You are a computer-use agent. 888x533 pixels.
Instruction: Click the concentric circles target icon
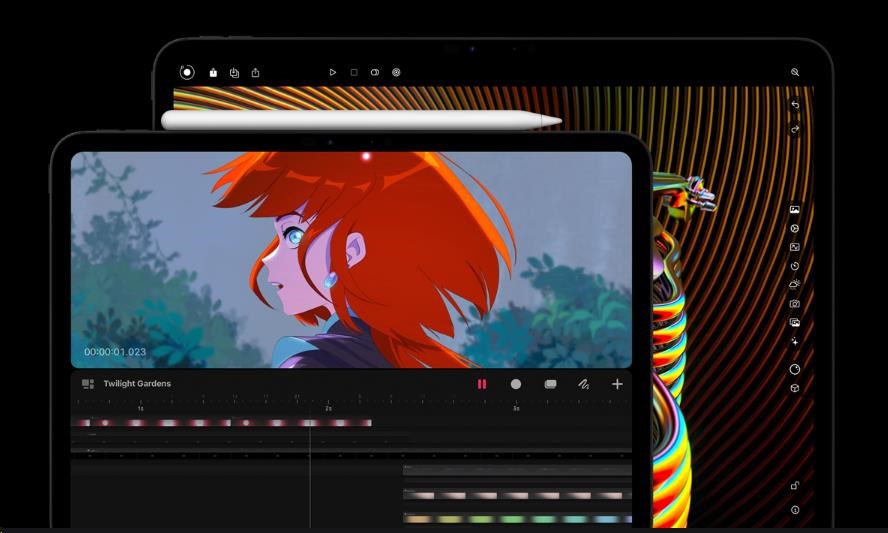pos(396,73)
